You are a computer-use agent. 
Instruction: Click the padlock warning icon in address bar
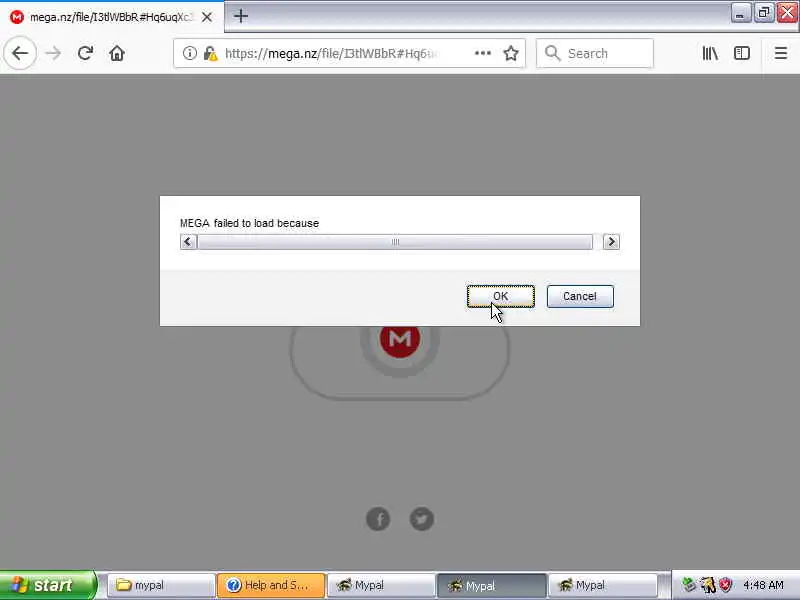[210, 53]
